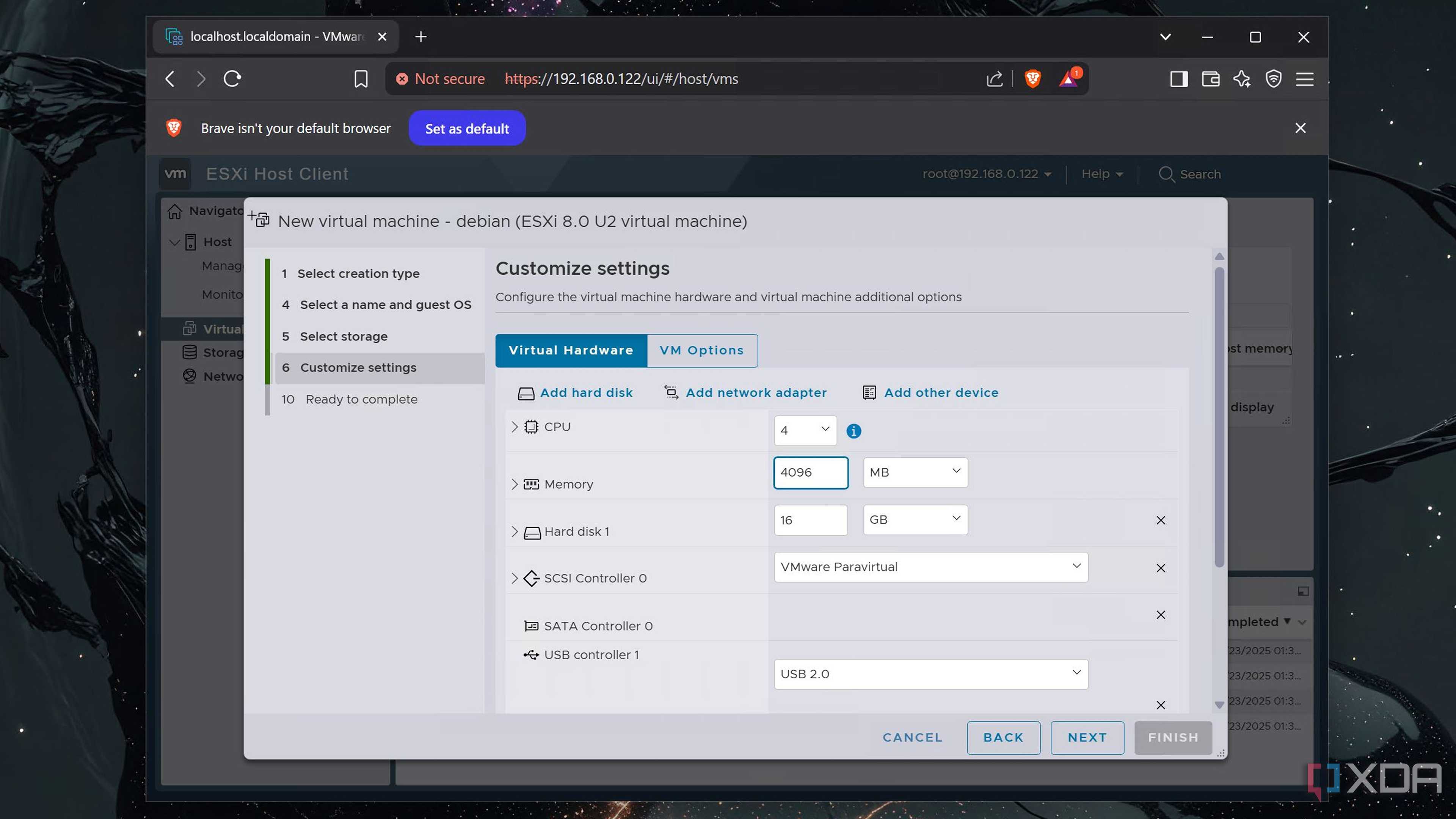Expand the CPU settings row
The height and width of the screenshot is (819, 1456).
[x=515, y=427]
